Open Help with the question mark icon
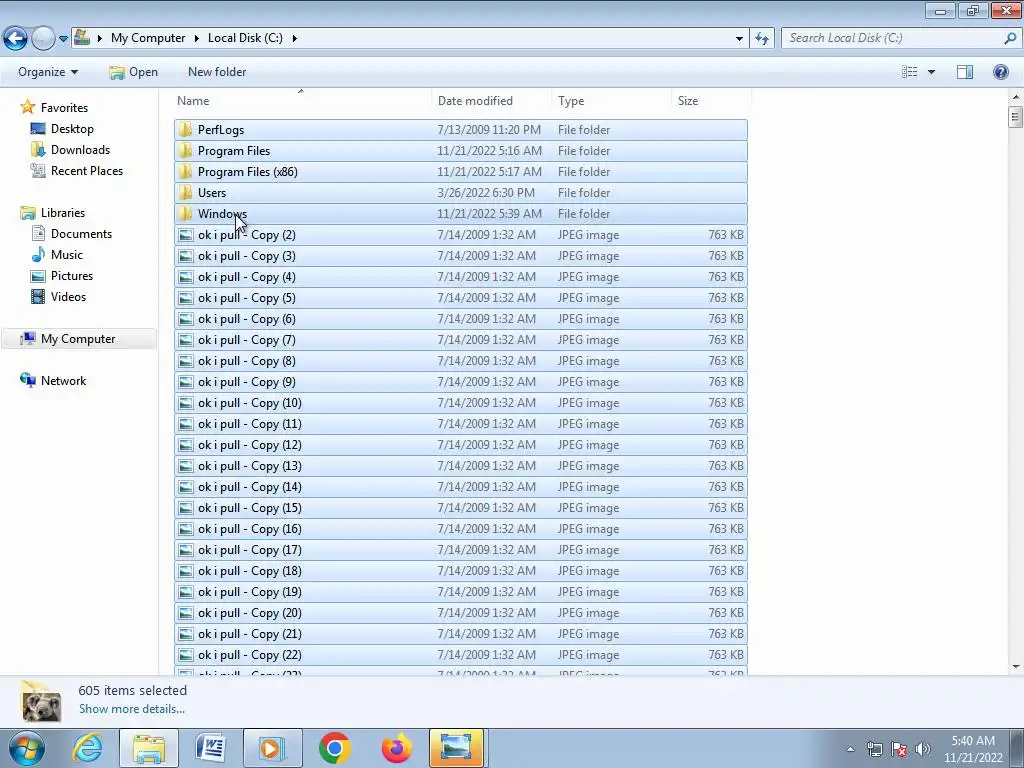Image resolution: width=1024 pixels, height=768 pixels. pyautogui.click(x=1000, y=72)
